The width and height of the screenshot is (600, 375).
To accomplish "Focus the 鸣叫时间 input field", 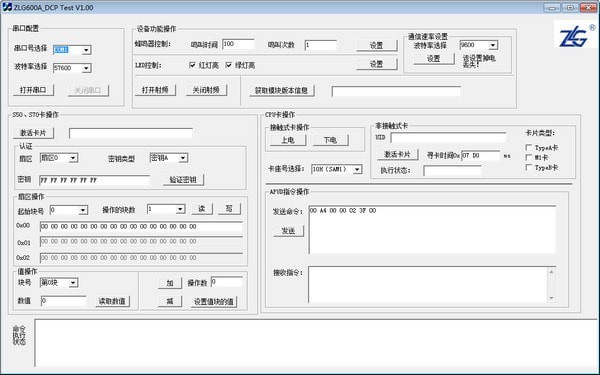I will click(238, 44).
